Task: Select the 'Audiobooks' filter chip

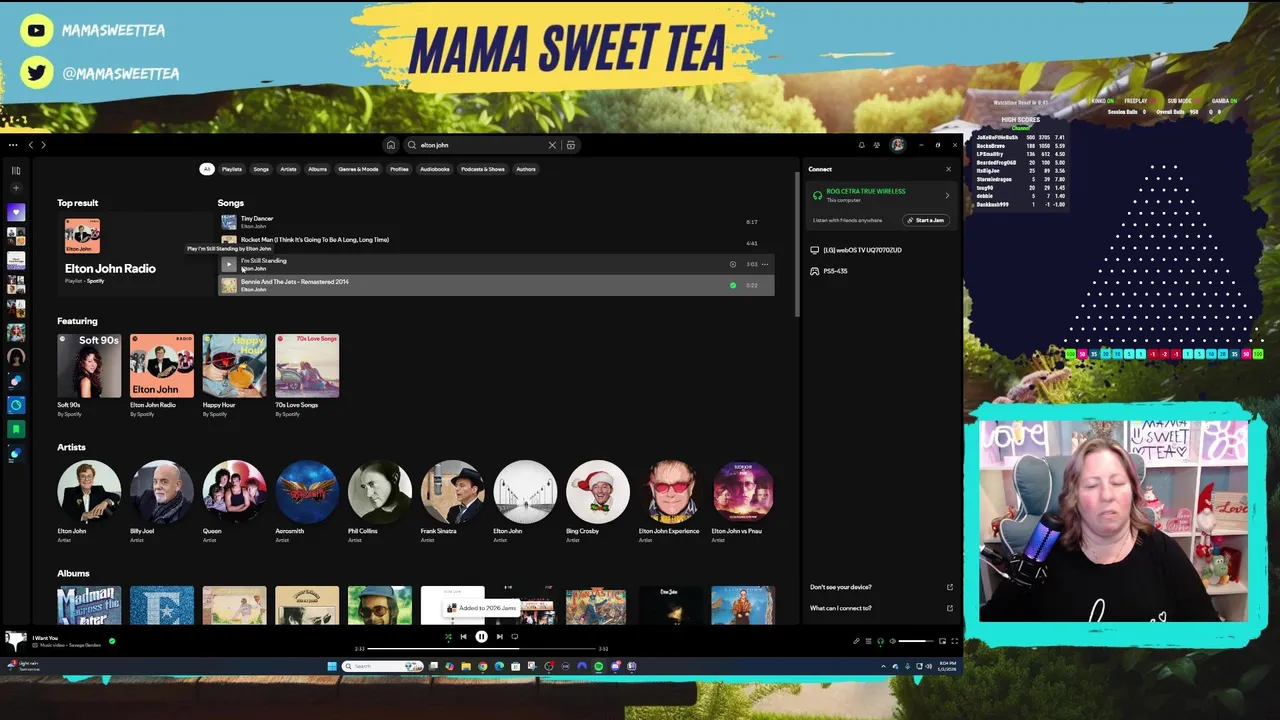Action: [435, 169]
